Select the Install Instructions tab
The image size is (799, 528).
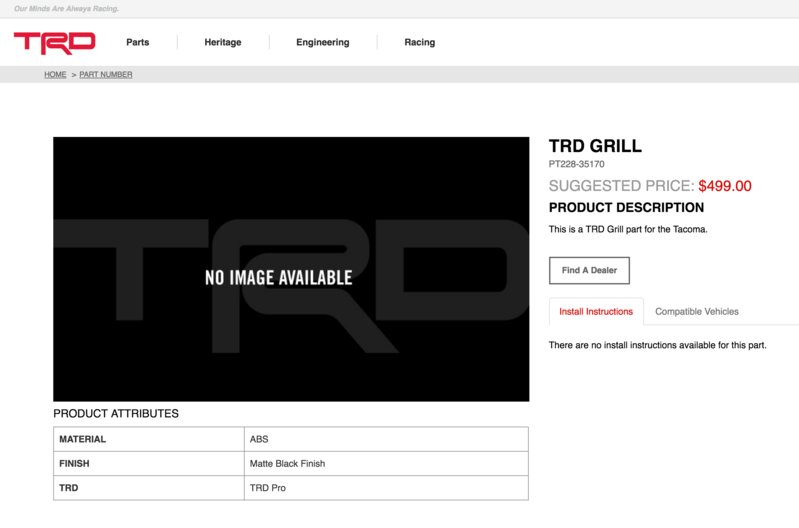click(596, 311)
